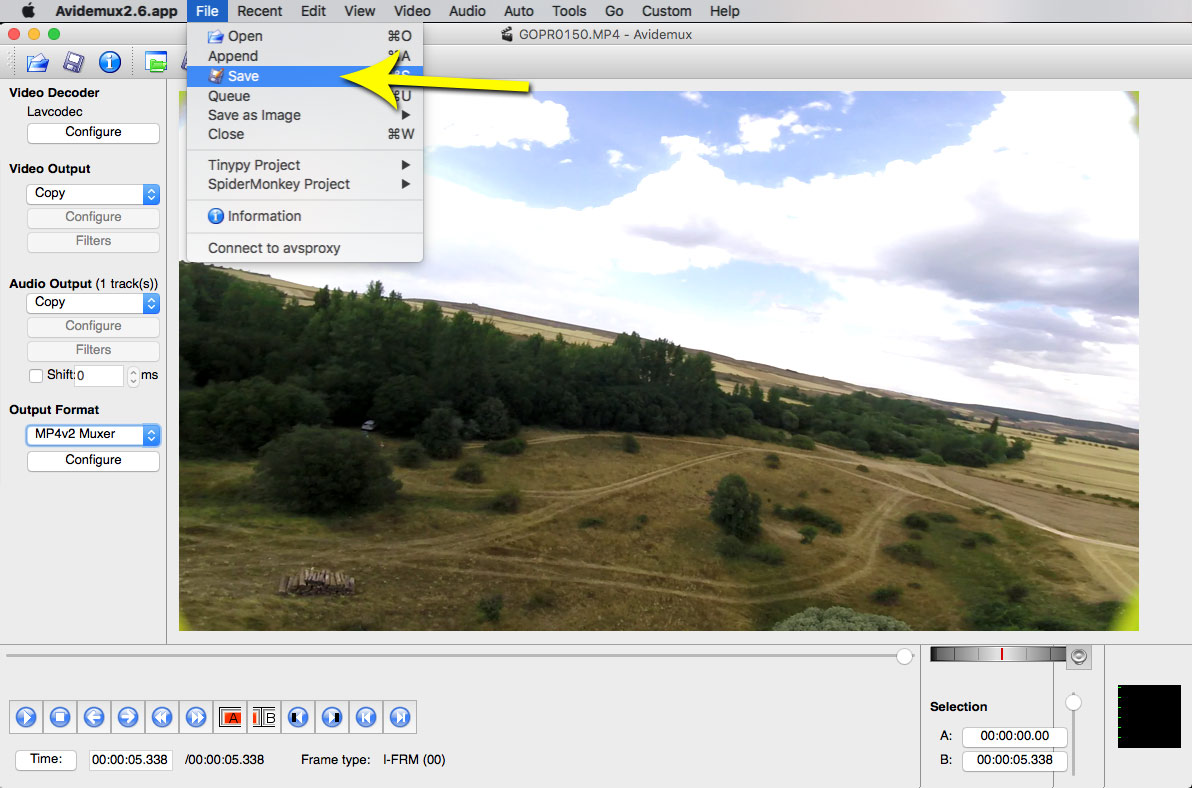Click the video preview frame
This screenshot has width=1192, height=788.
click(658, 361)
